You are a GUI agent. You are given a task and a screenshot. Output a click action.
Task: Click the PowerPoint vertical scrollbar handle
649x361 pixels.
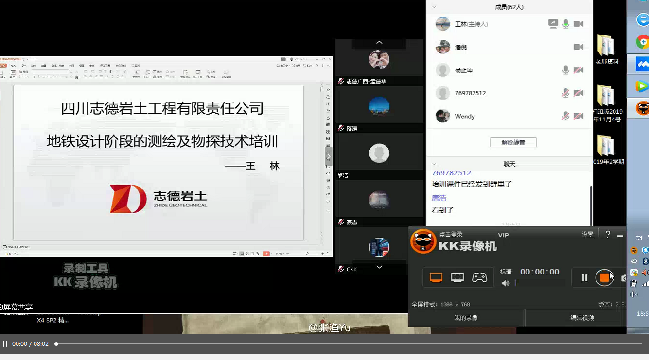[x=328, y=155]
